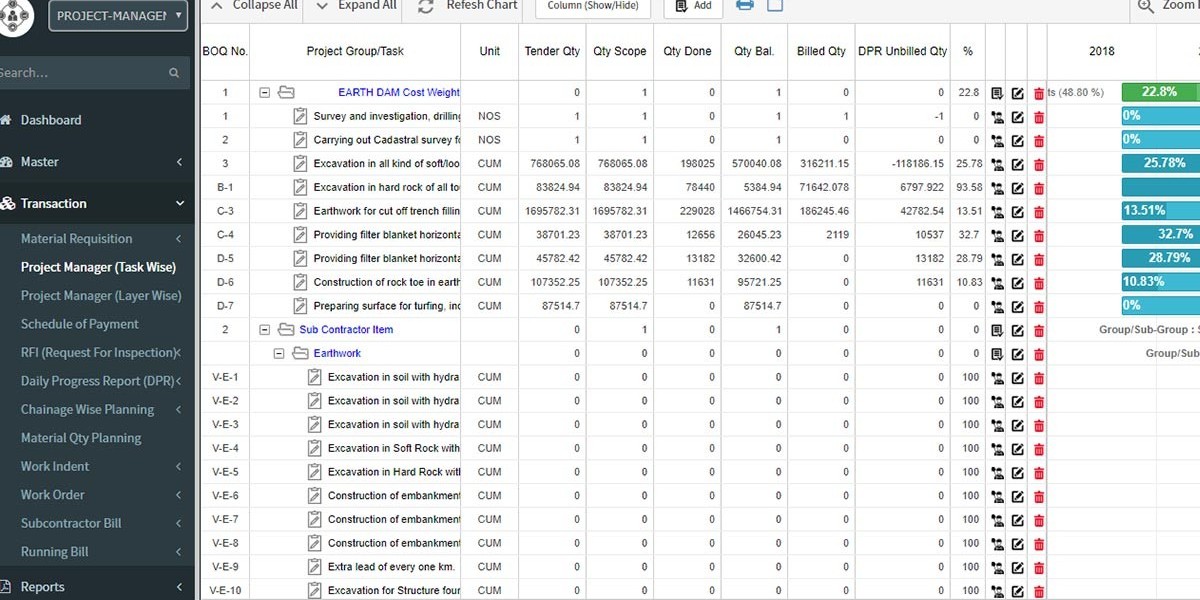Click the Add button in the toolbar
Screen dimensions: 1200x600
(693, 7)
